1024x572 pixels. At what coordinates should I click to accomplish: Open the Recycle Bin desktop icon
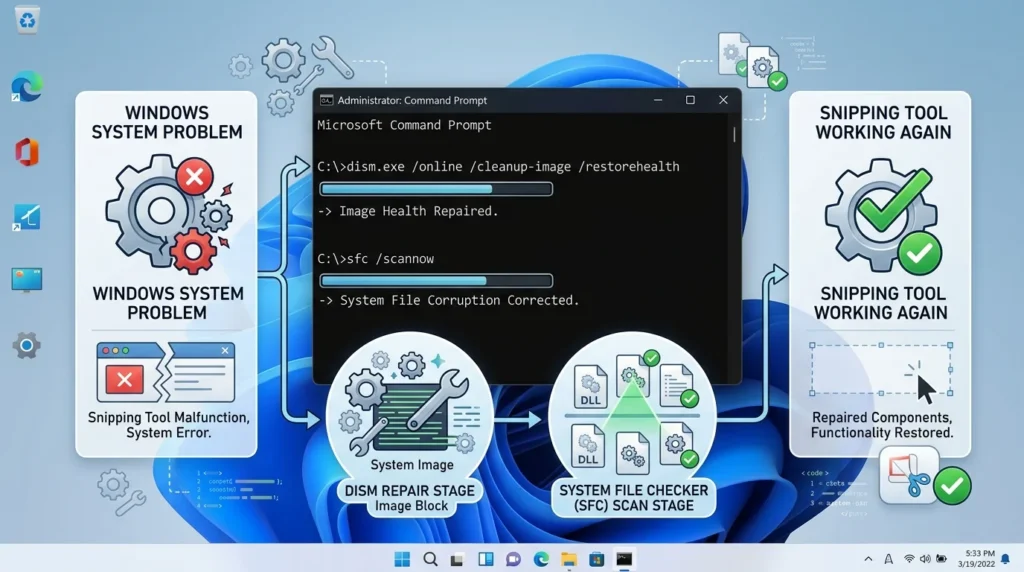27,20
